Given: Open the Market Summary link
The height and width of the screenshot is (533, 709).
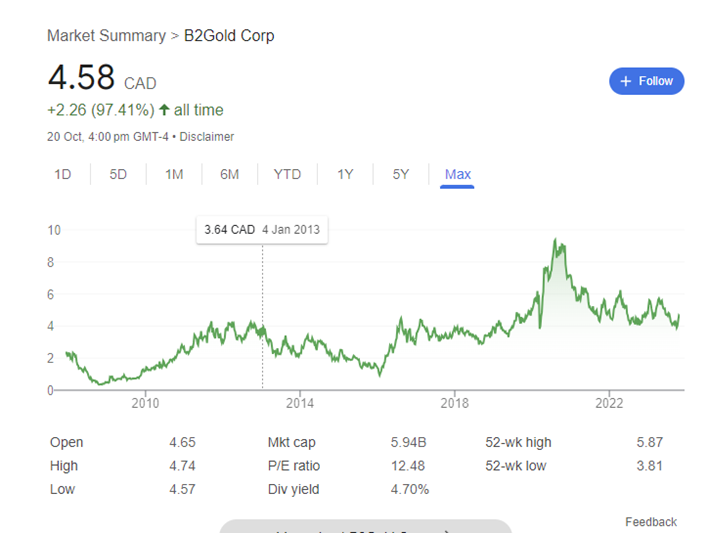Looking at the screenshot, I should click(x=107, y=36).
